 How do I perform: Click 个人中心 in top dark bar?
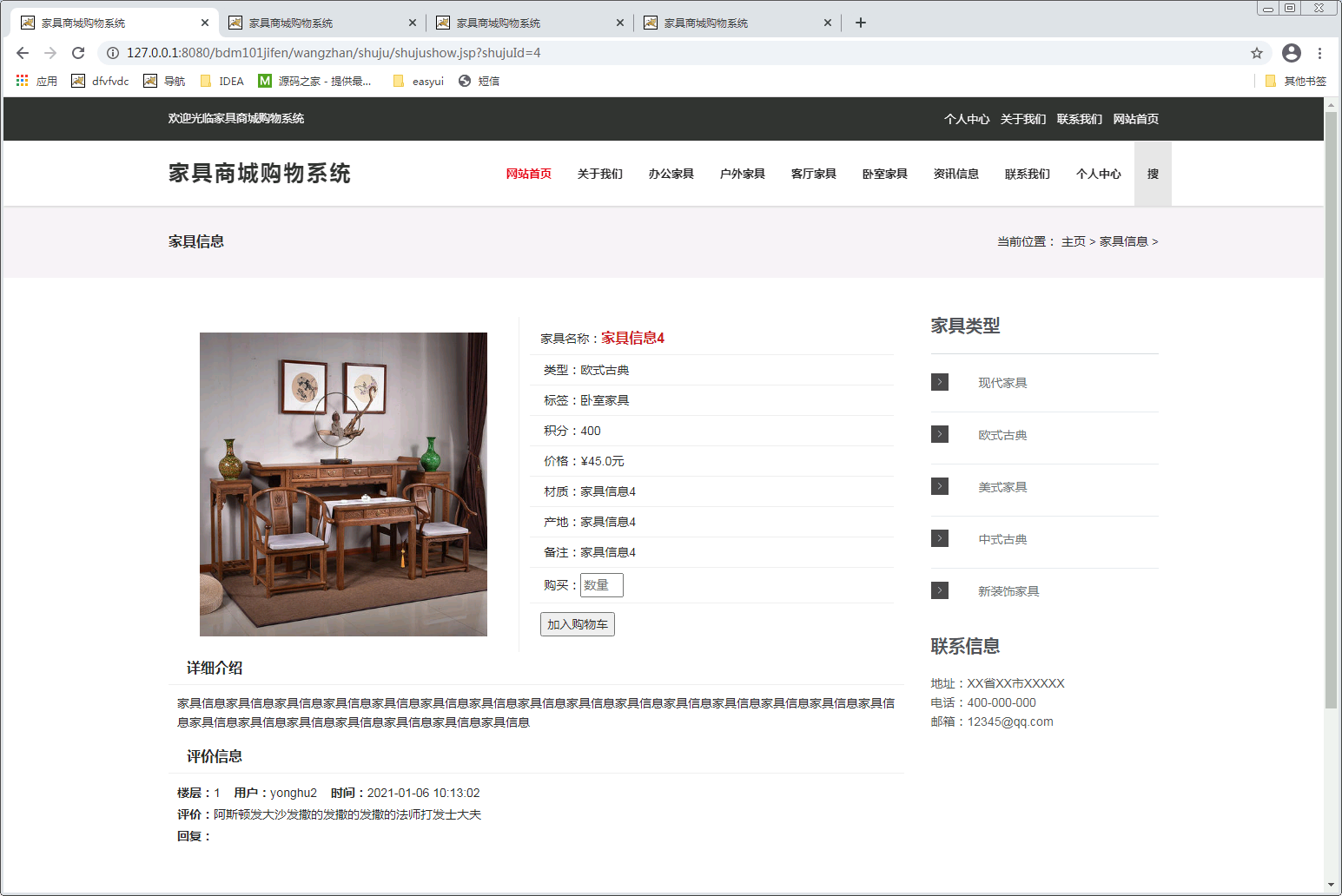(967, 119)
